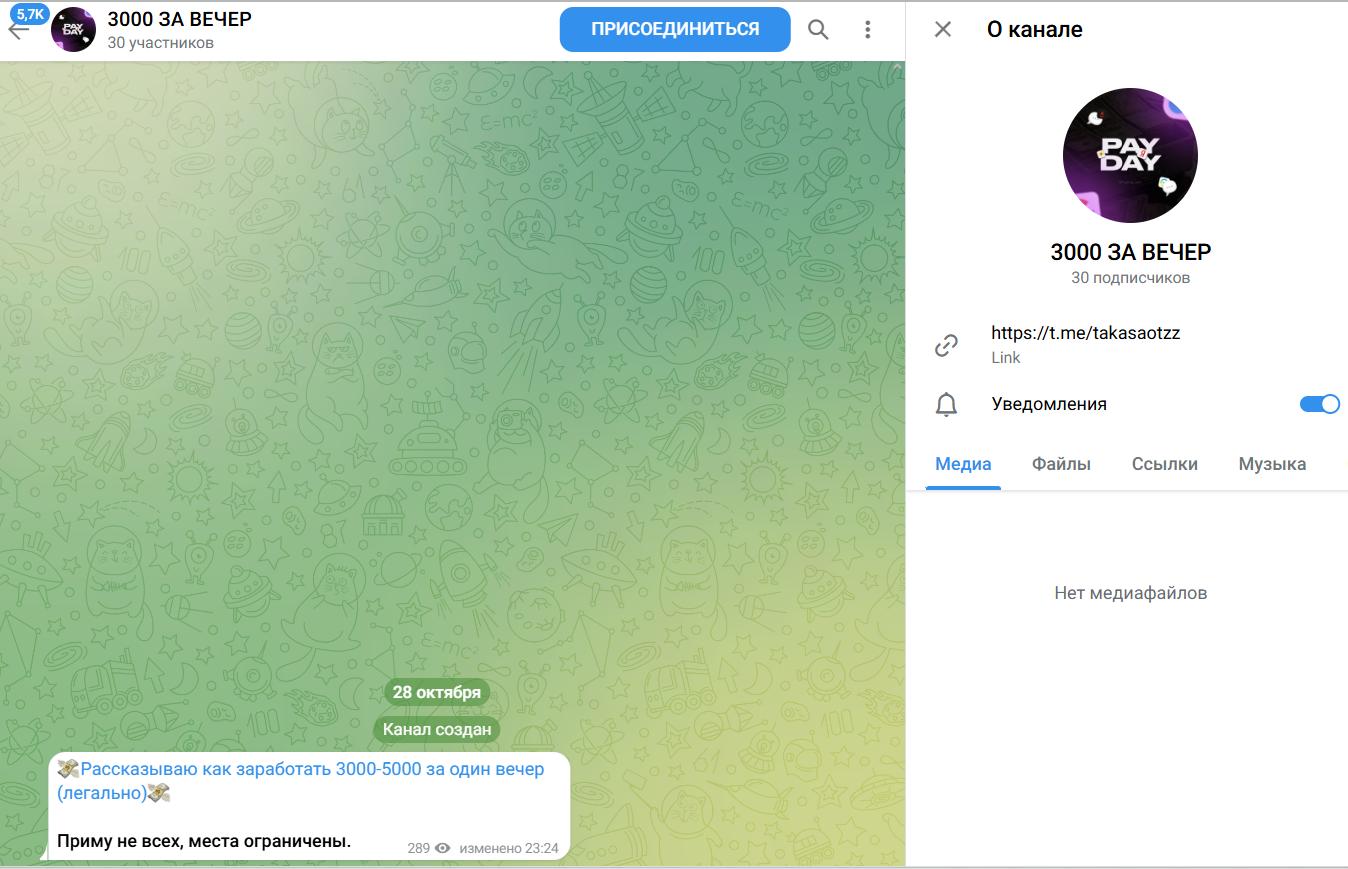Click the 28 октября date badge
The height and width of the screenshot is (869, 1348).
436,692
